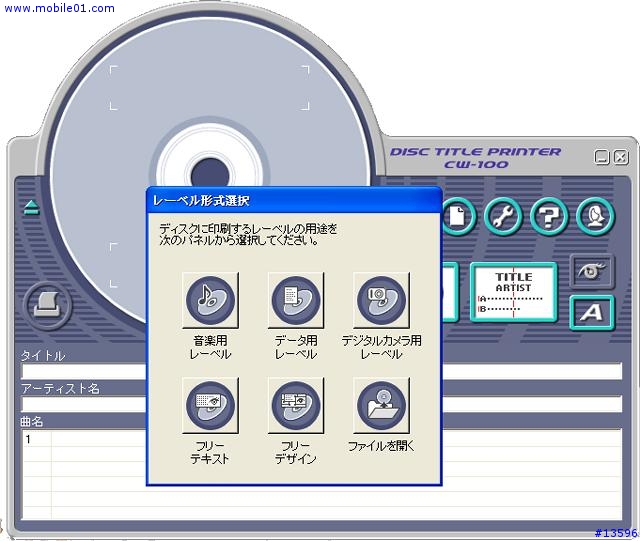Open settings with the wrench icon
The height and width of the screenshot is (541, 640).
point(503,216)
